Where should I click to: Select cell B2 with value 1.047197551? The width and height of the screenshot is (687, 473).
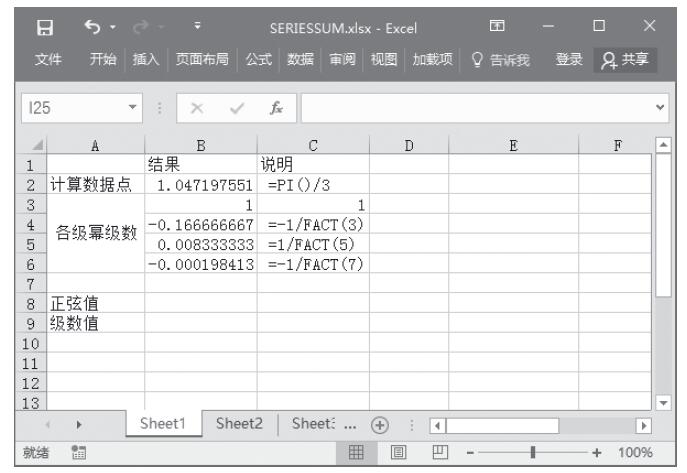point(200,185)
